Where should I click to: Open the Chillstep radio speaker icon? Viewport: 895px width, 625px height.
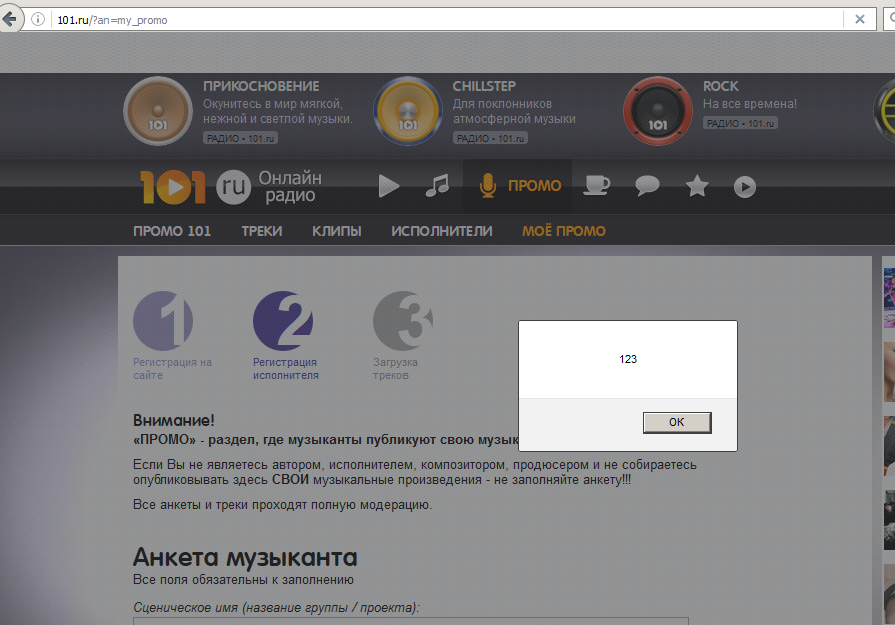[x=408, y=111]
